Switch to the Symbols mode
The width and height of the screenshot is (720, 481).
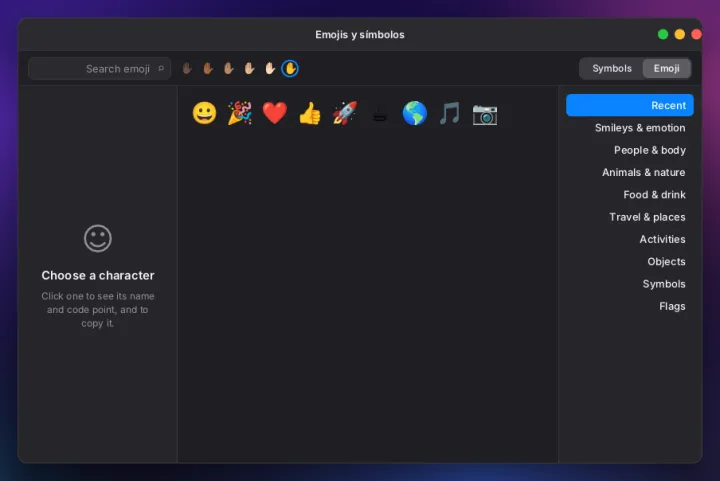(x=612, y=68)
